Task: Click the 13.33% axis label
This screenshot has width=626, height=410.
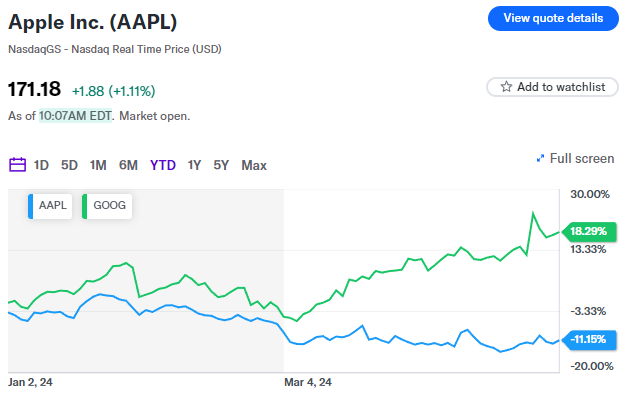Action: (588, 250)
